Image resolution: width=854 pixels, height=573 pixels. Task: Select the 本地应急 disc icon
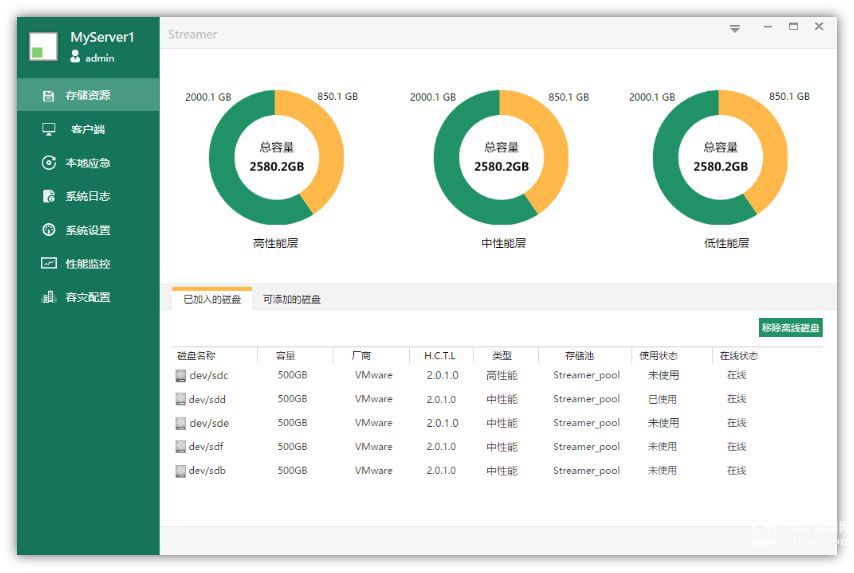click(x=48, y=163)
